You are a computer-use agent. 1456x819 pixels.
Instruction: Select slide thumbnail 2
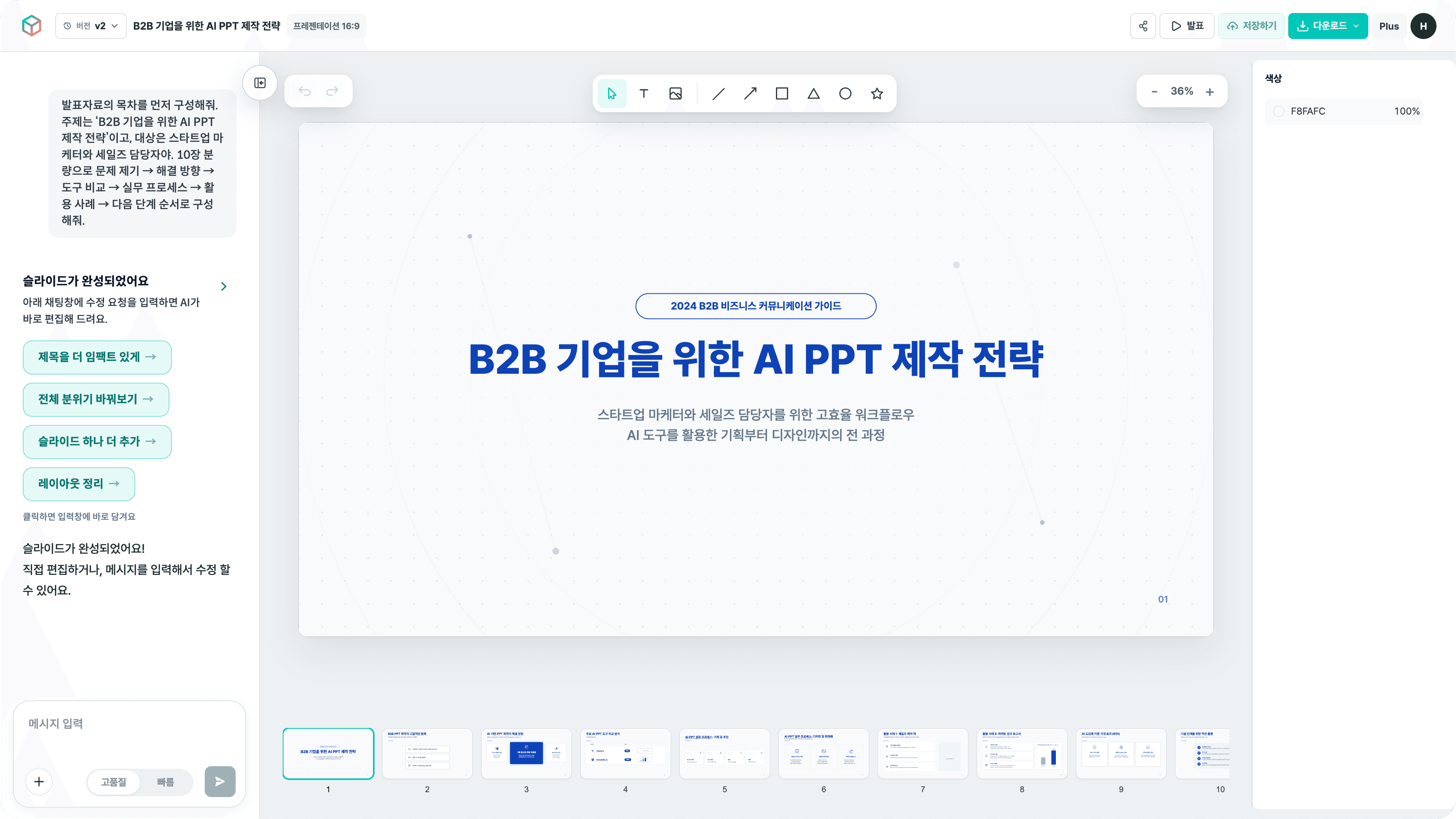tap(427, 754)
